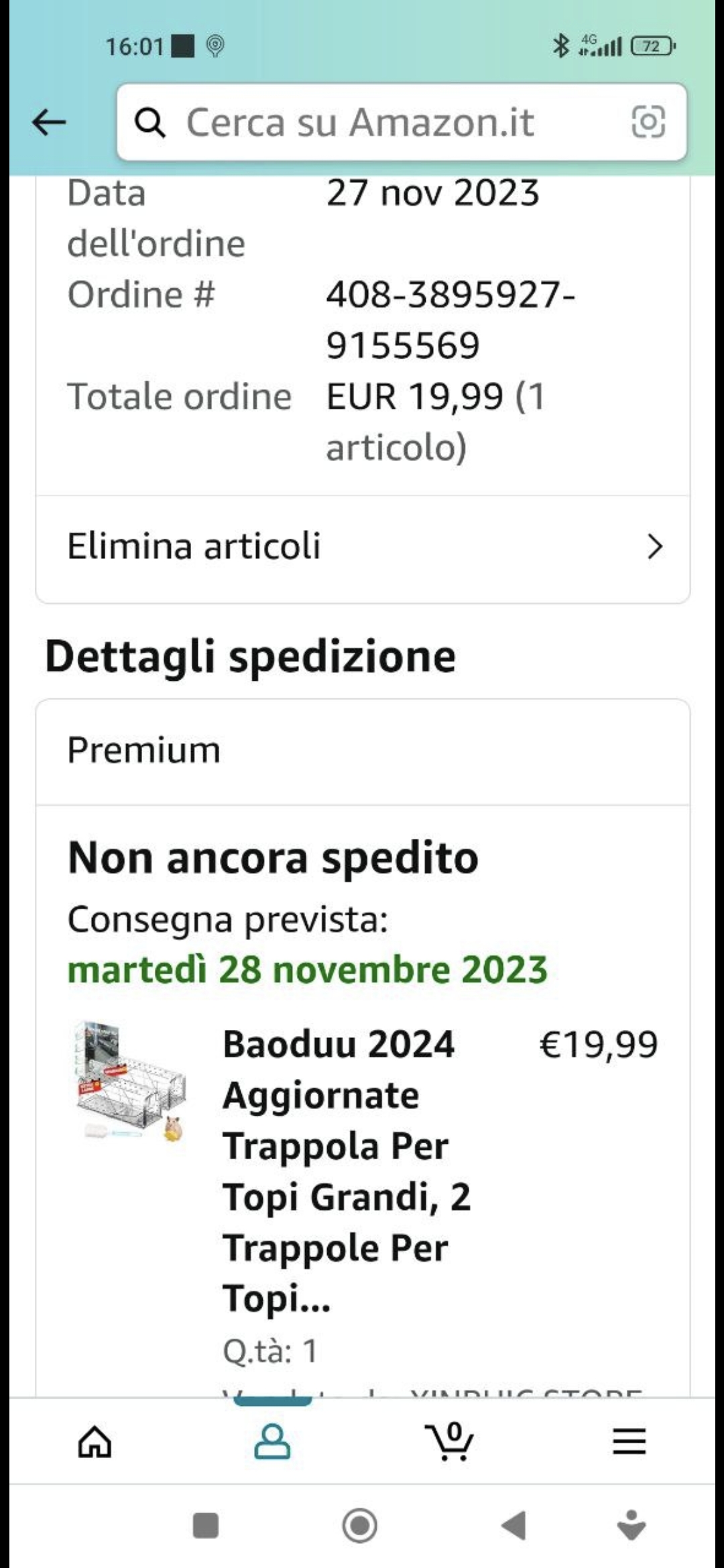Tap the Premium shipping label

(x=143, y=750)
